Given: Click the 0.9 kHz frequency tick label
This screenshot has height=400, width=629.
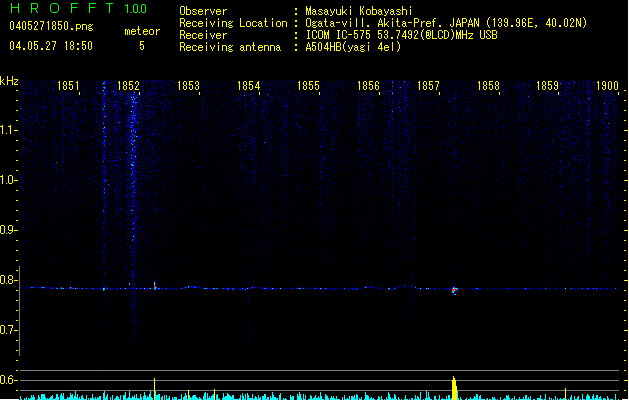Looking at the screenshot, I should tap(8, 230).
